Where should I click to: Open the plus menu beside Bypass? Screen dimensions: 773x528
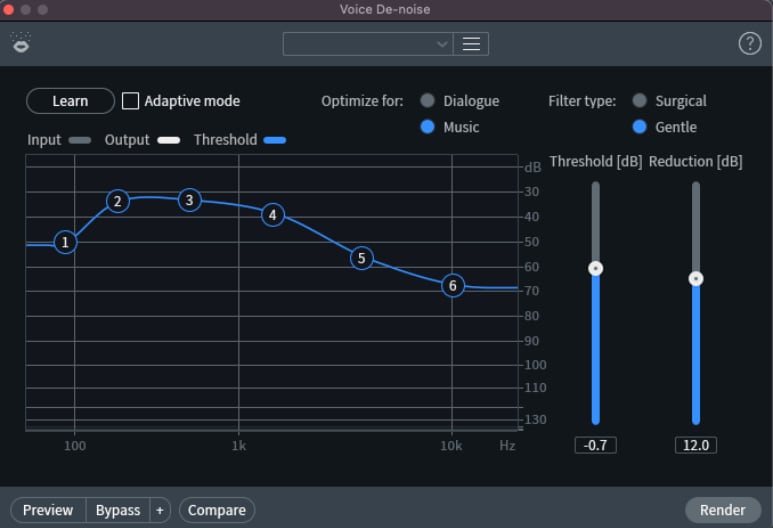pos(160,510)
